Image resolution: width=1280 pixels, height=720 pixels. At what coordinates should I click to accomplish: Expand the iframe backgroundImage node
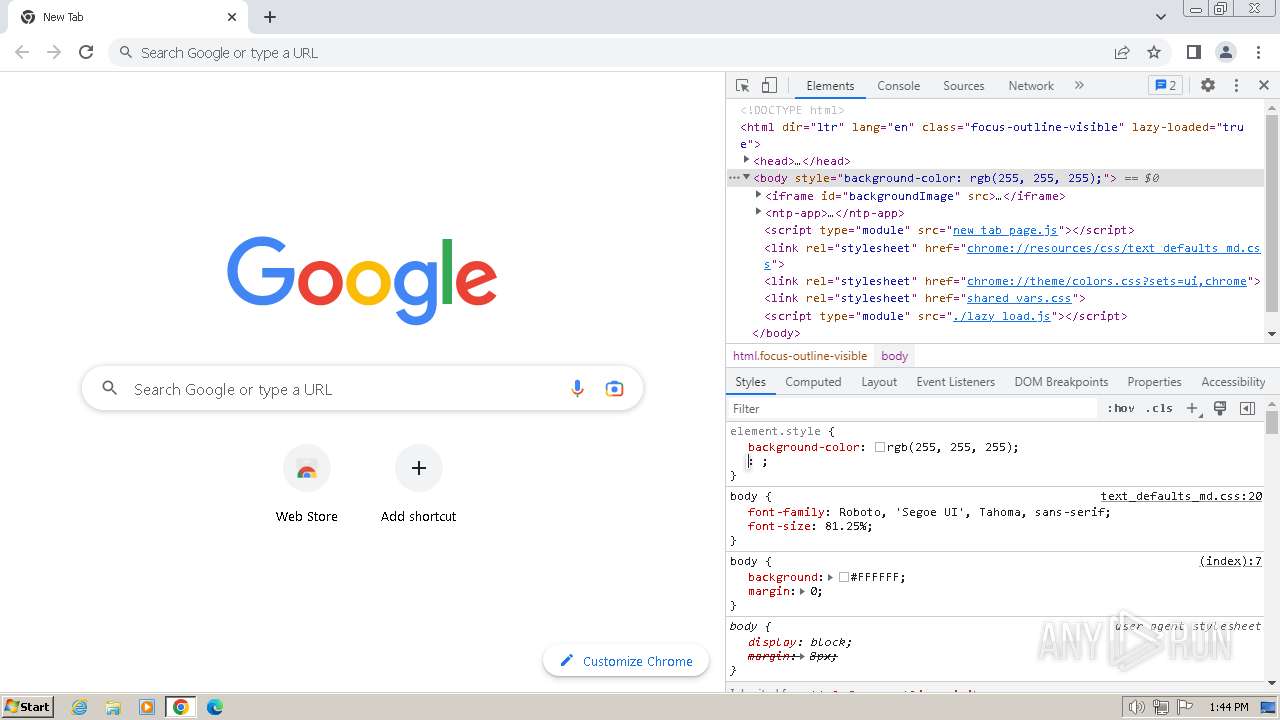(x=758, y=195)
